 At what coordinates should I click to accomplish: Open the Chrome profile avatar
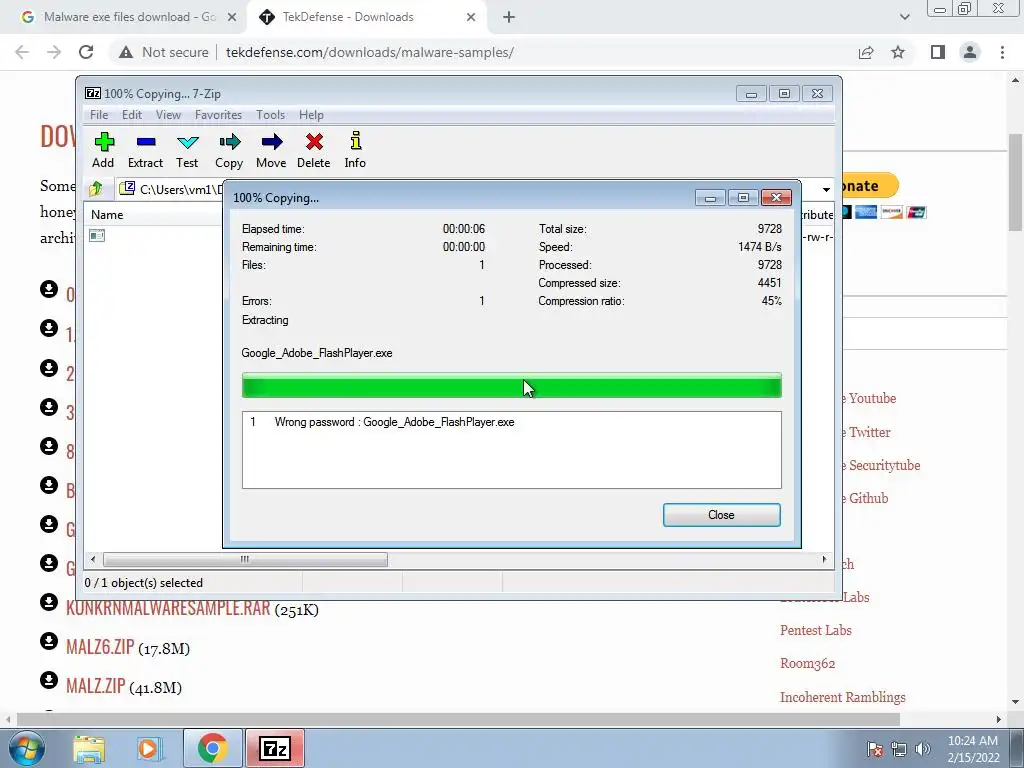coord(970,52)
